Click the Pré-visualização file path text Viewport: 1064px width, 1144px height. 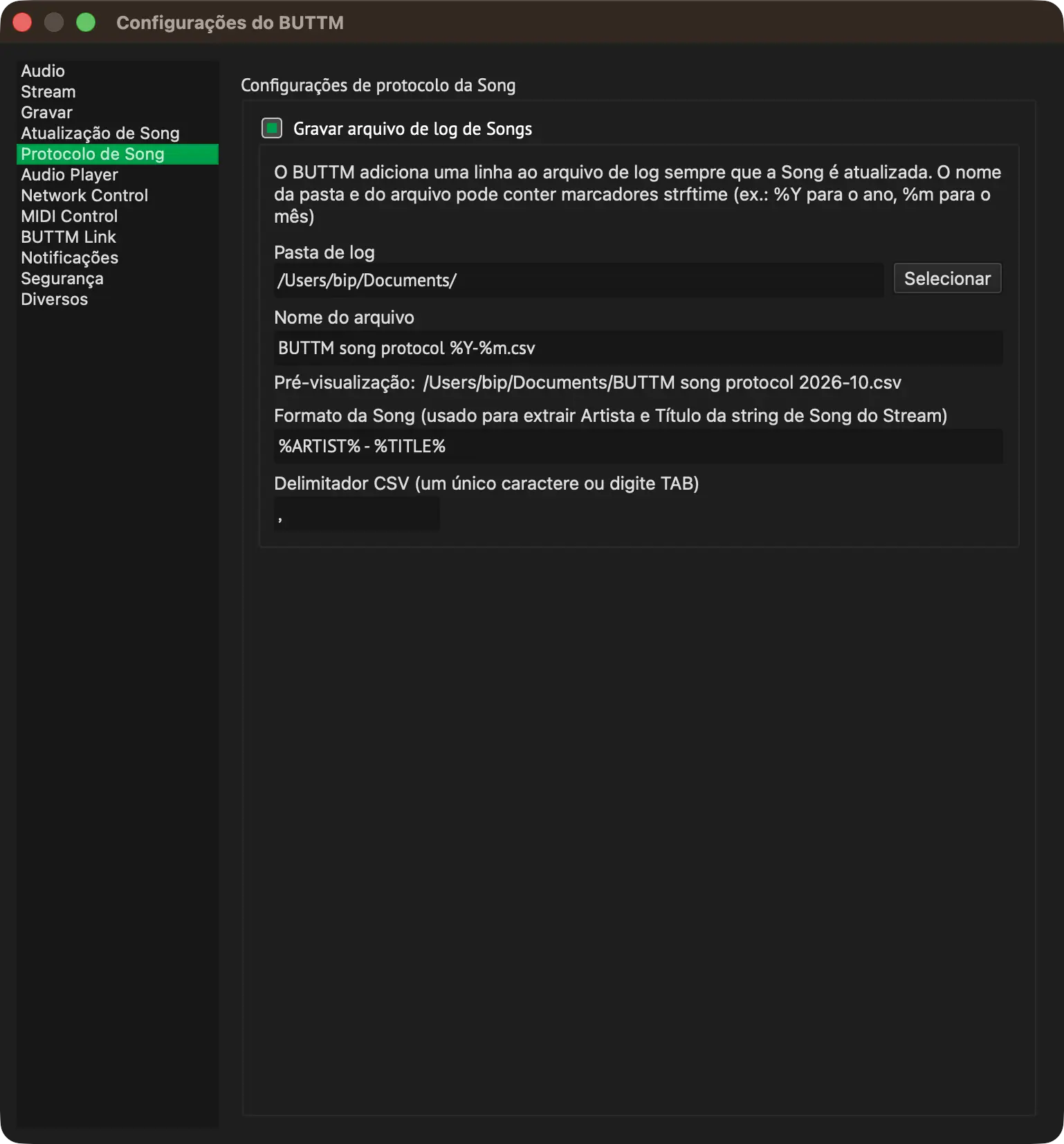pos(662,382)
